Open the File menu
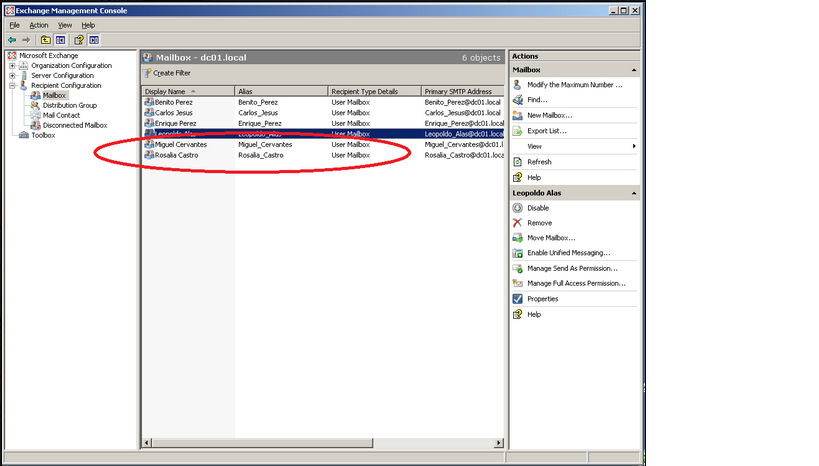Screen dimensions: 819x466 15,25
